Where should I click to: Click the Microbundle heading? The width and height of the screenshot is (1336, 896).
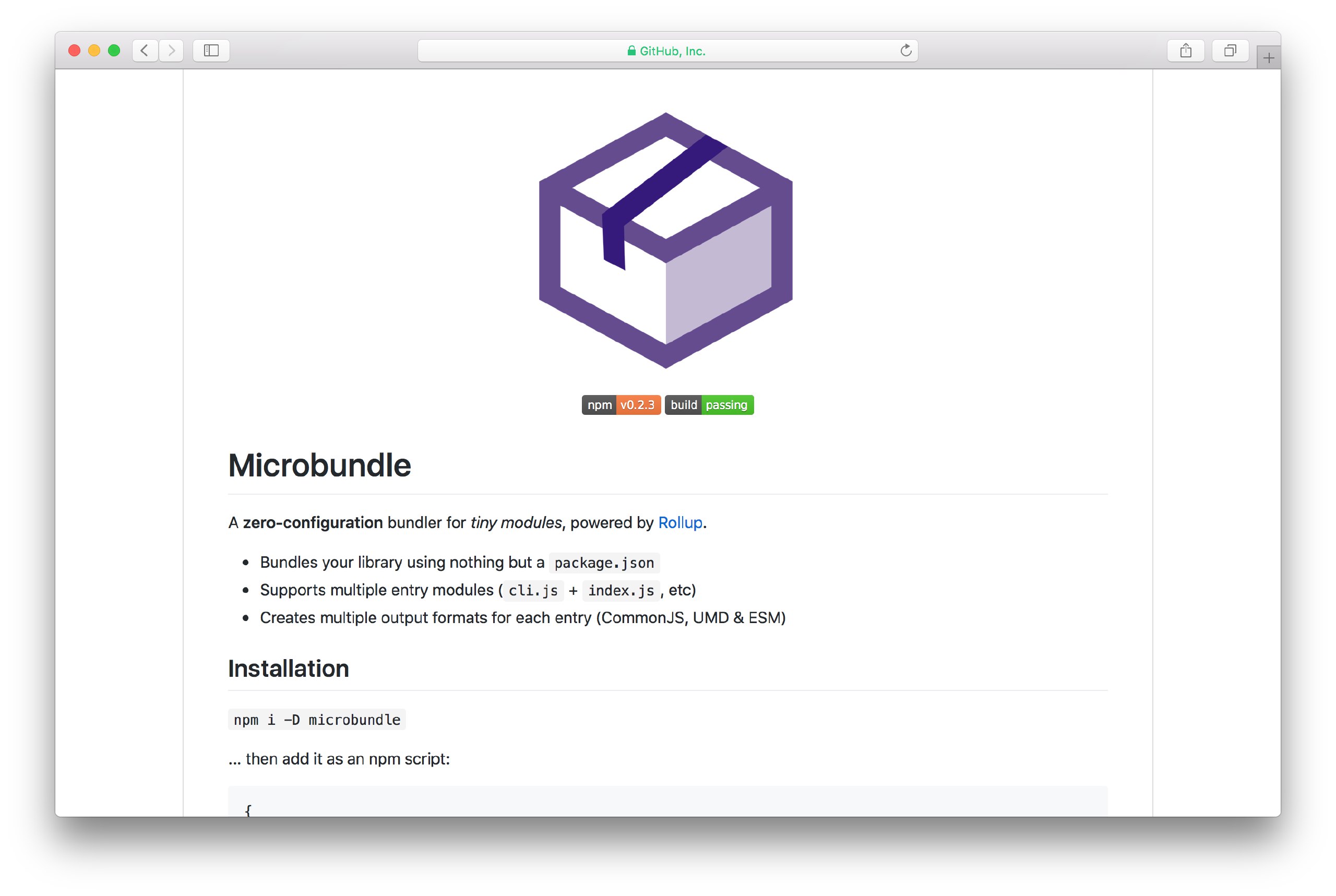coord(319,465)
